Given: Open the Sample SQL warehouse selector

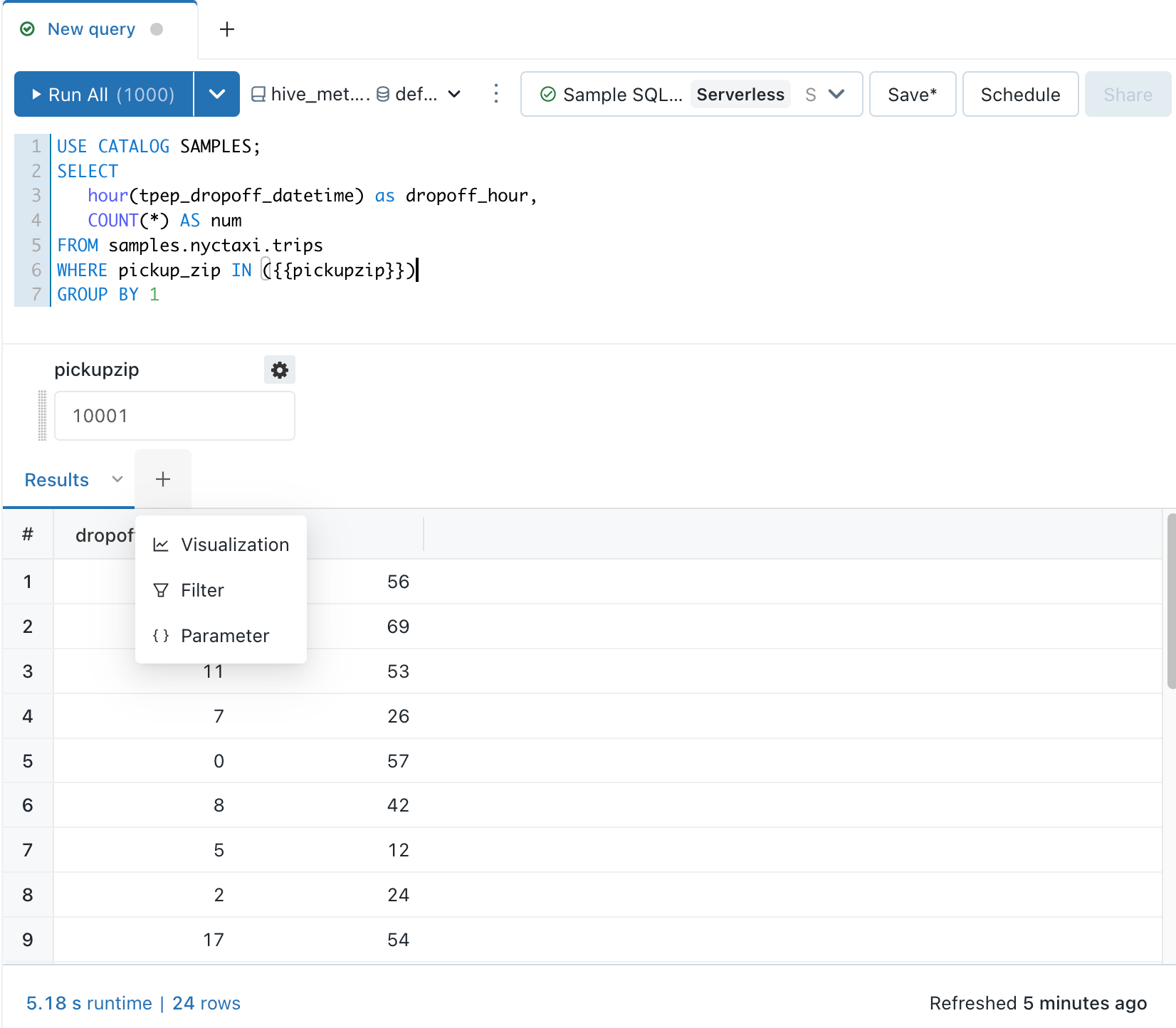Looking at the screenshot, I should point(691,94).
